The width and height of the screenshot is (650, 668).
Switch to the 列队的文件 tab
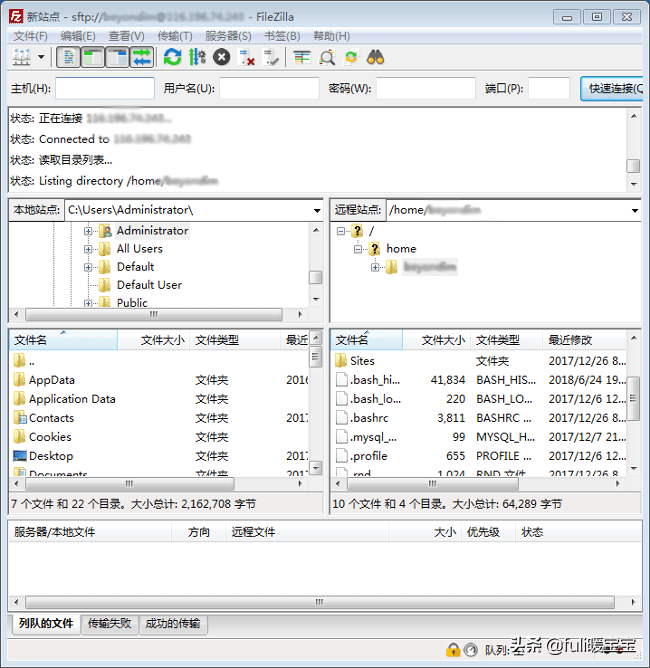pos(46,624)
